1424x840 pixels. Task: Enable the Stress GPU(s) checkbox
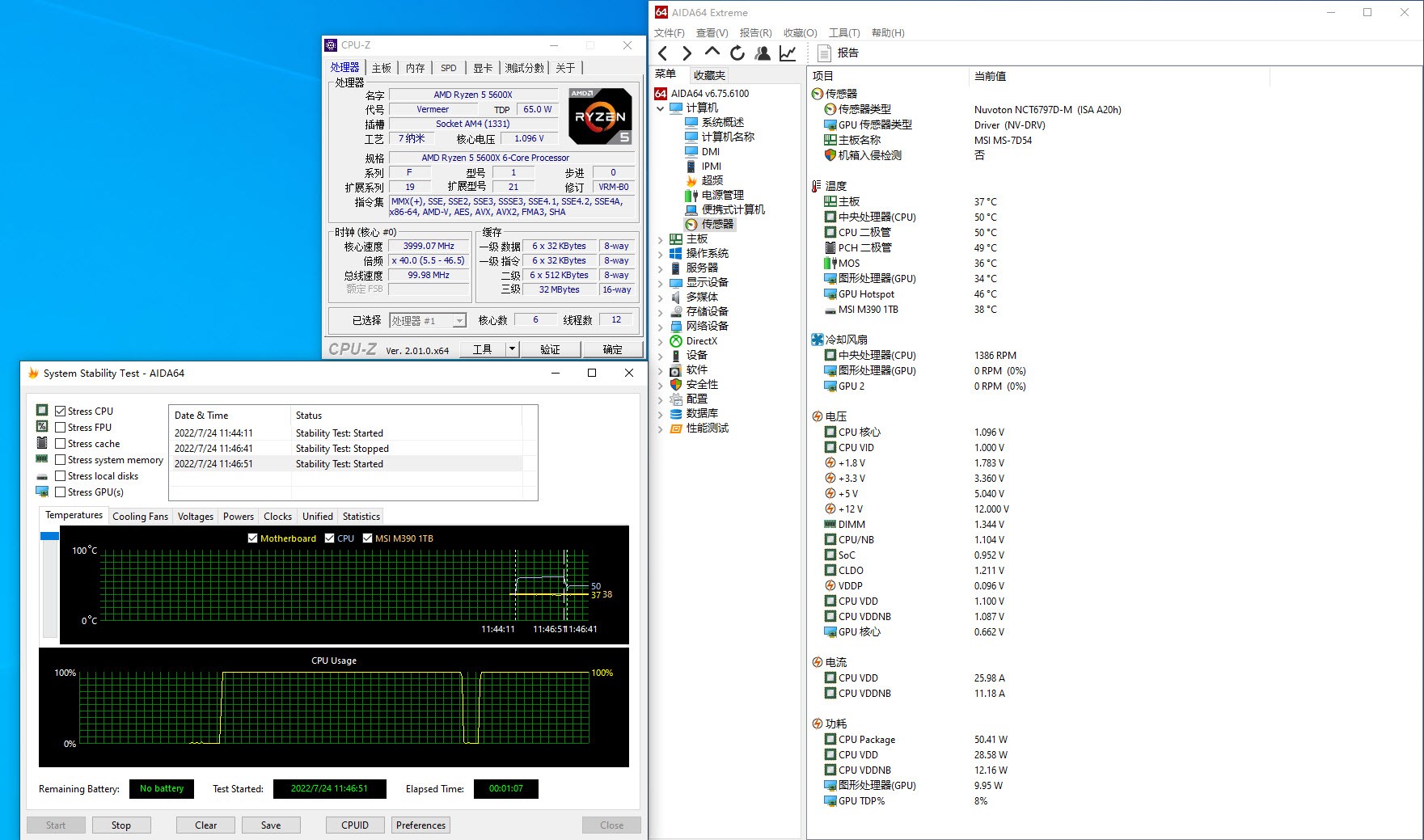click(x=60, y=492)
